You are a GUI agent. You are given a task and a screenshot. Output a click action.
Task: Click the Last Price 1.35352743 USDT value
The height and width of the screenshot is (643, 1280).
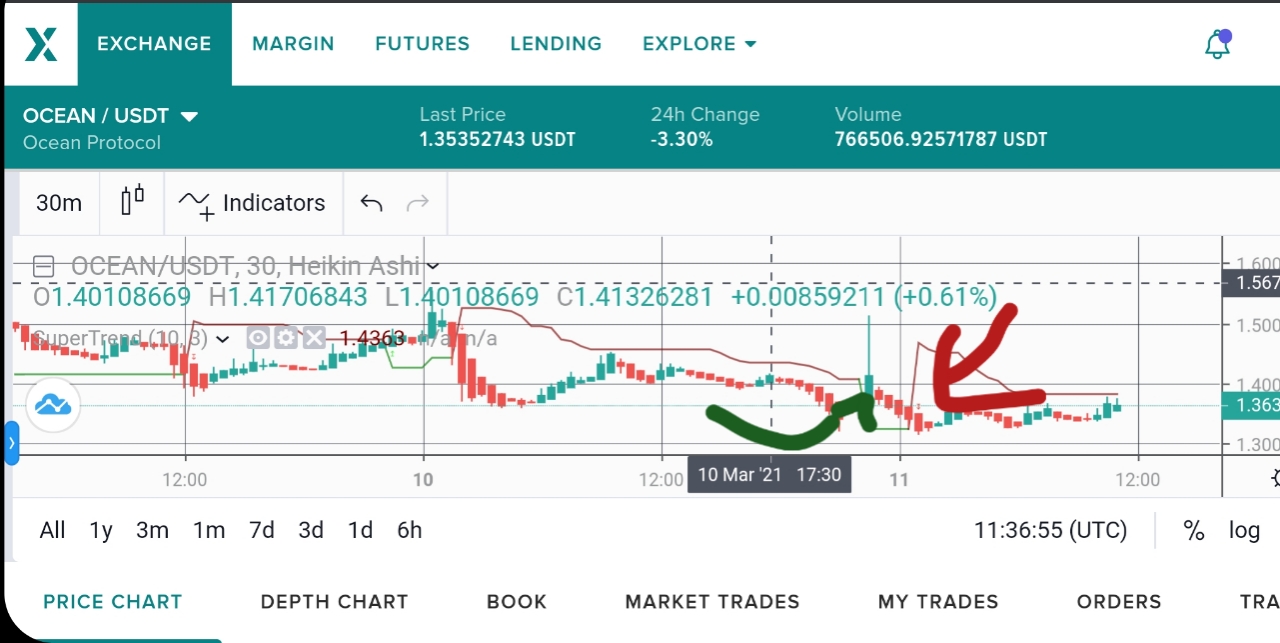pos(497,140)
